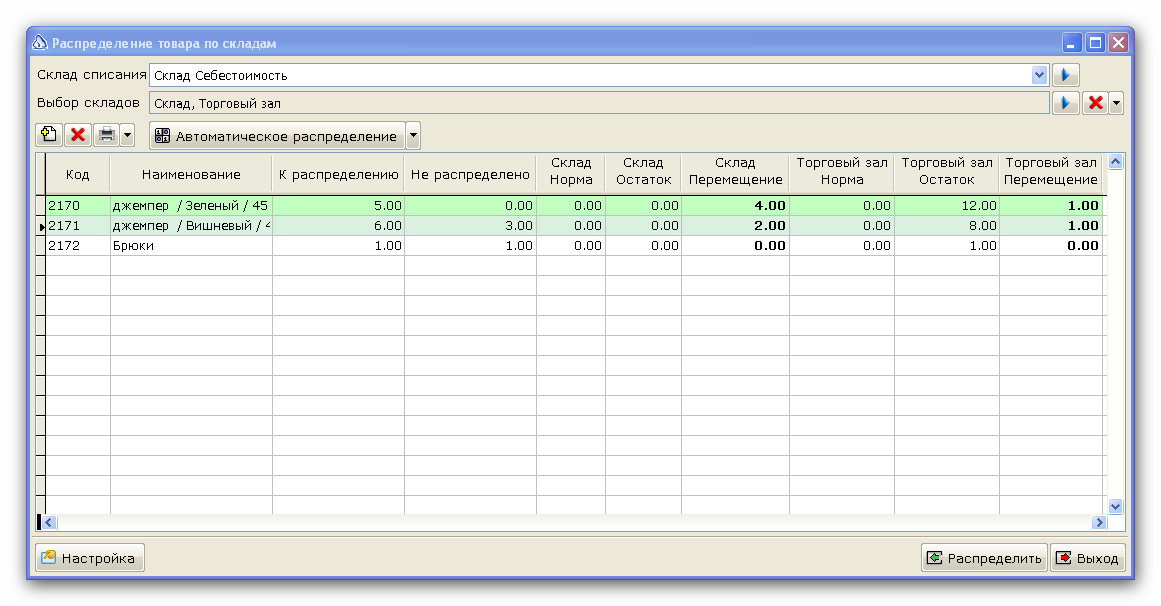Click the horizontal scrollbar right arrow

(x=1099, y=522)
